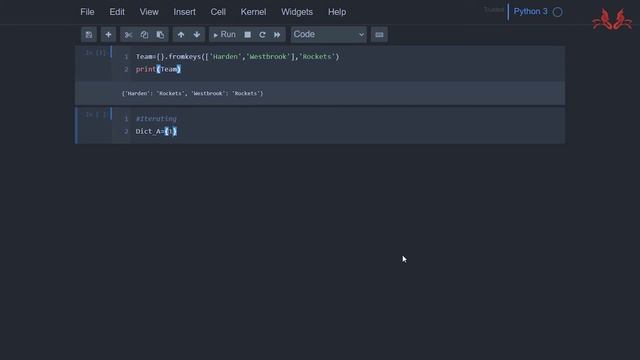Click the Python 3 kernel name
The image size is (640, 360).
coord(530,11)
